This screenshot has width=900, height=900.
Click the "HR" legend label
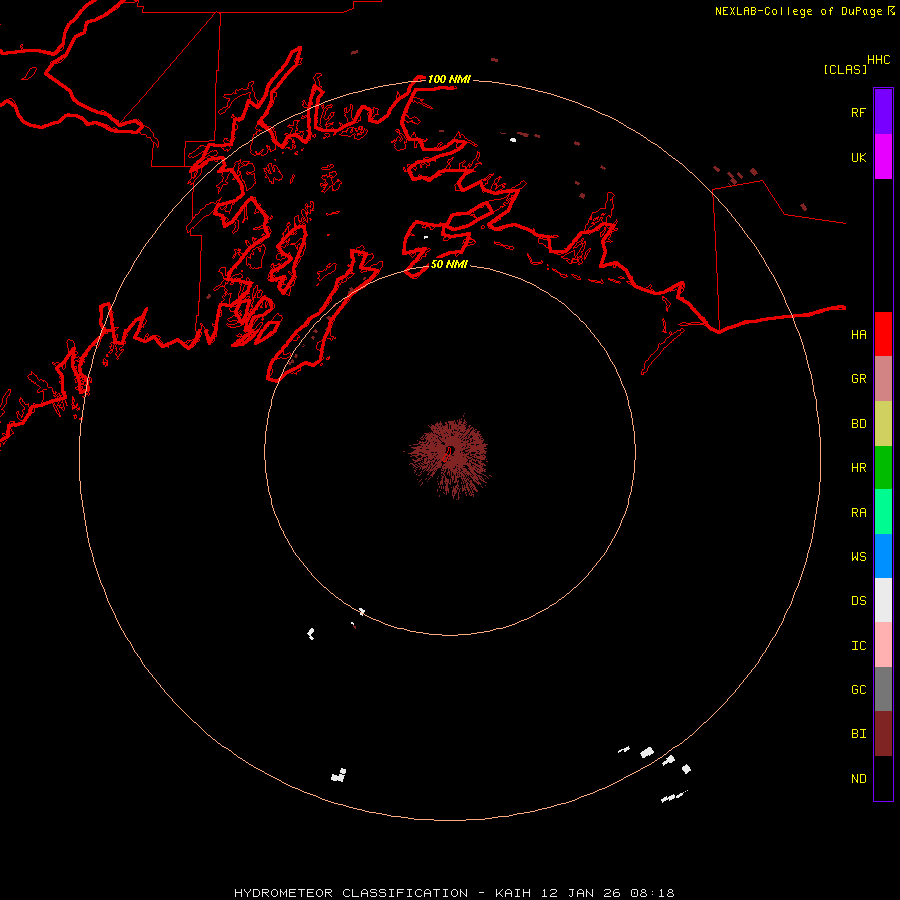(858, 468)
